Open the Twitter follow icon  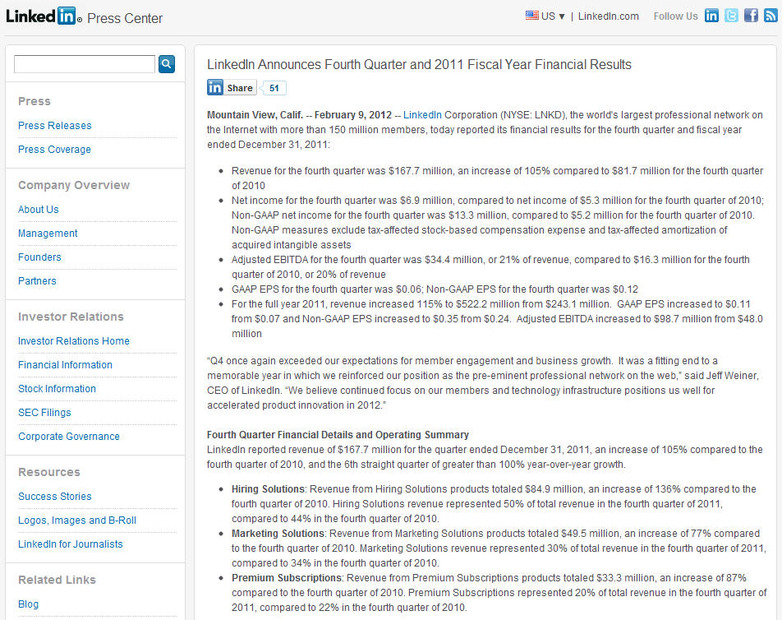coord(731,15)
